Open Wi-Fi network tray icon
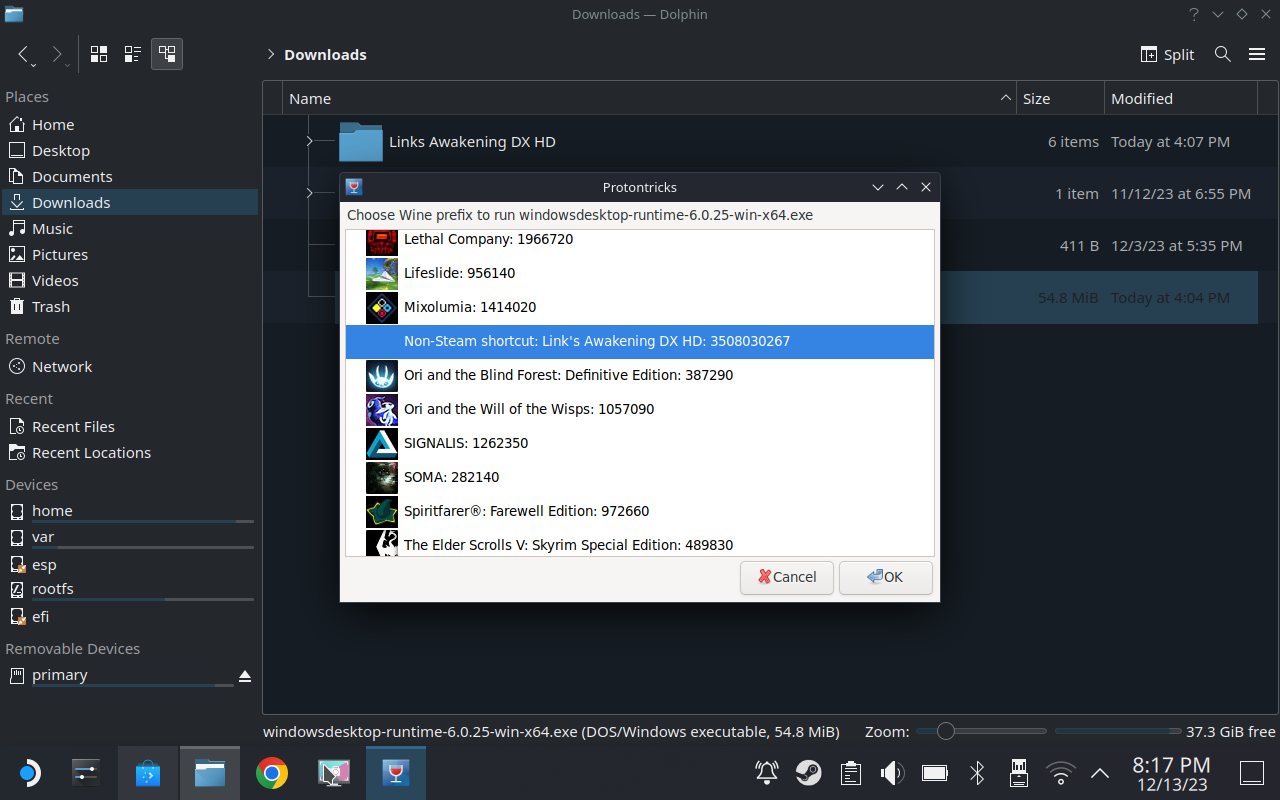This screenshot has height=800, width=1280. click(1060, 773)
